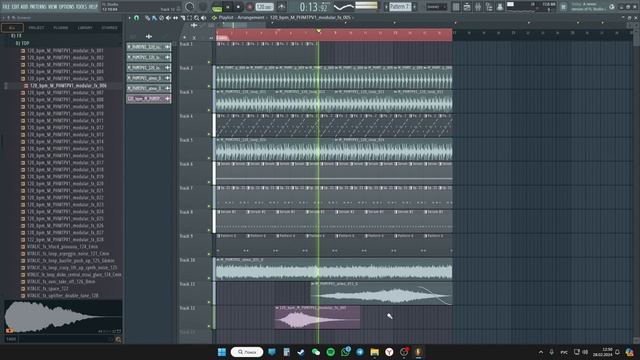
Task: Go to next pattern with right arrow
Action: (x=414, y=7)
